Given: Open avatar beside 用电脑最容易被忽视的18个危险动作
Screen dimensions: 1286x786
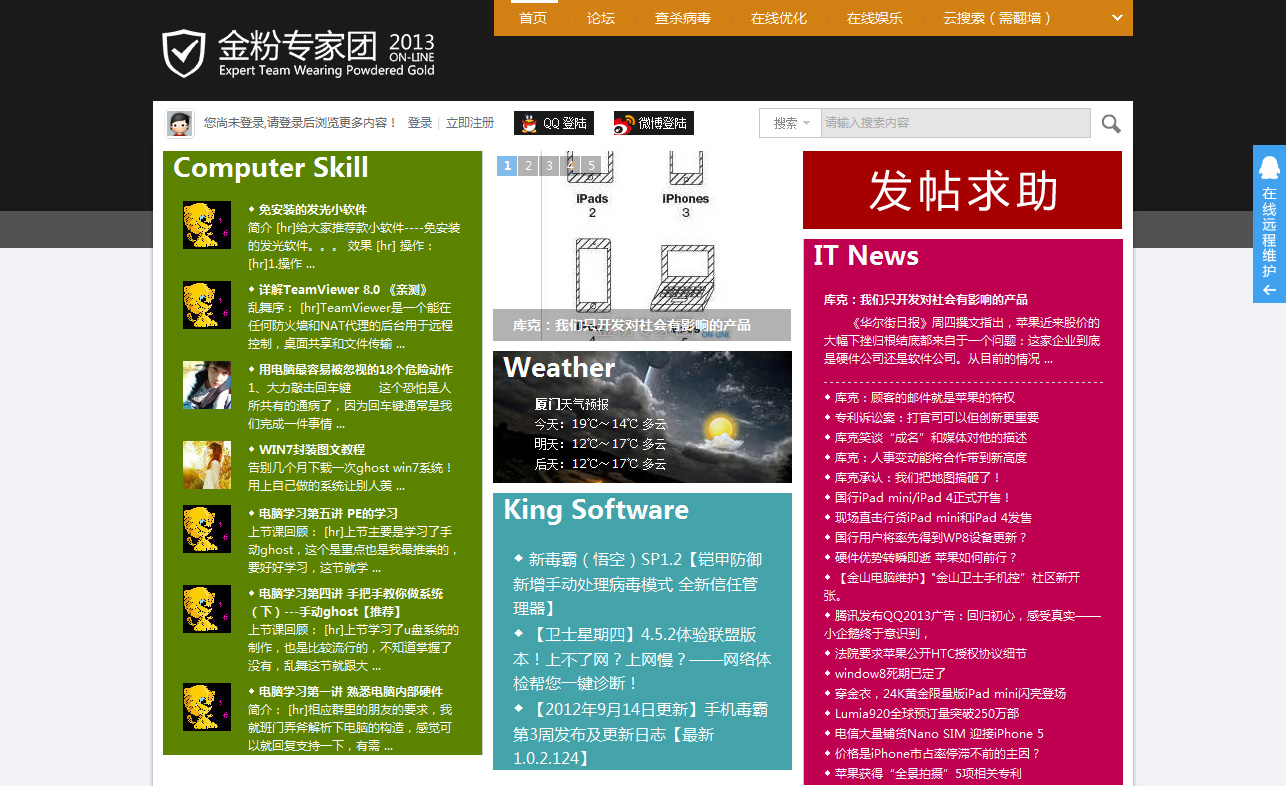Looking at the screenshot, I should [x=207, y=385].
